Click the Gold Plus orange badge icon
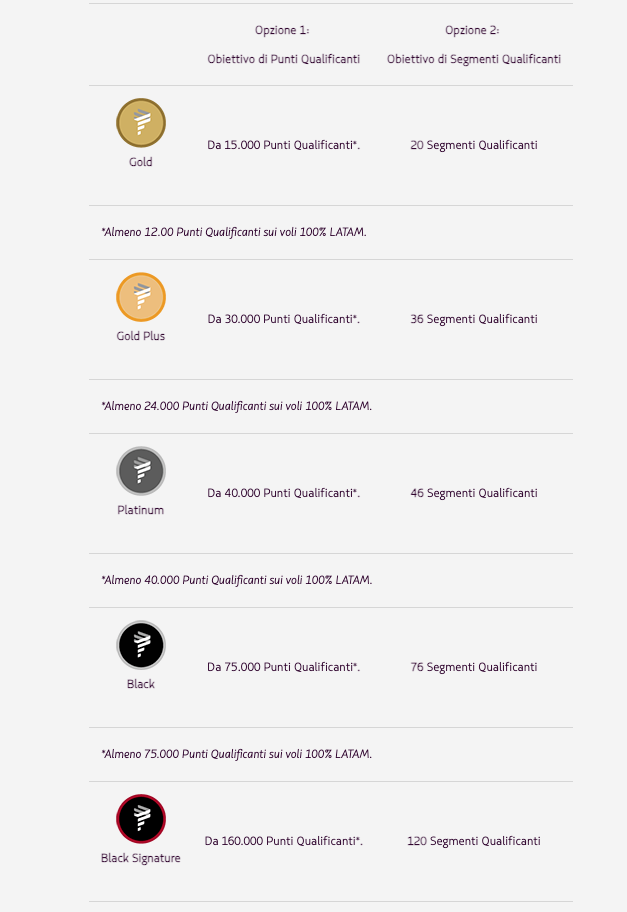Screen dimensions: 627x912 (x=141, y=297)
